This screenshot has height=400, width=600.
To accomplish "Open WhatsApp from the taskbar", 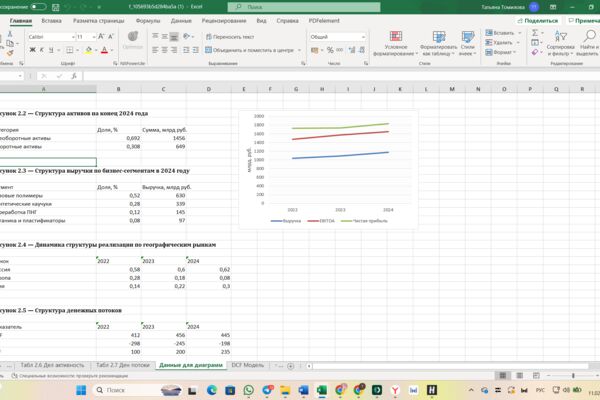I will [x=248, y=390].
